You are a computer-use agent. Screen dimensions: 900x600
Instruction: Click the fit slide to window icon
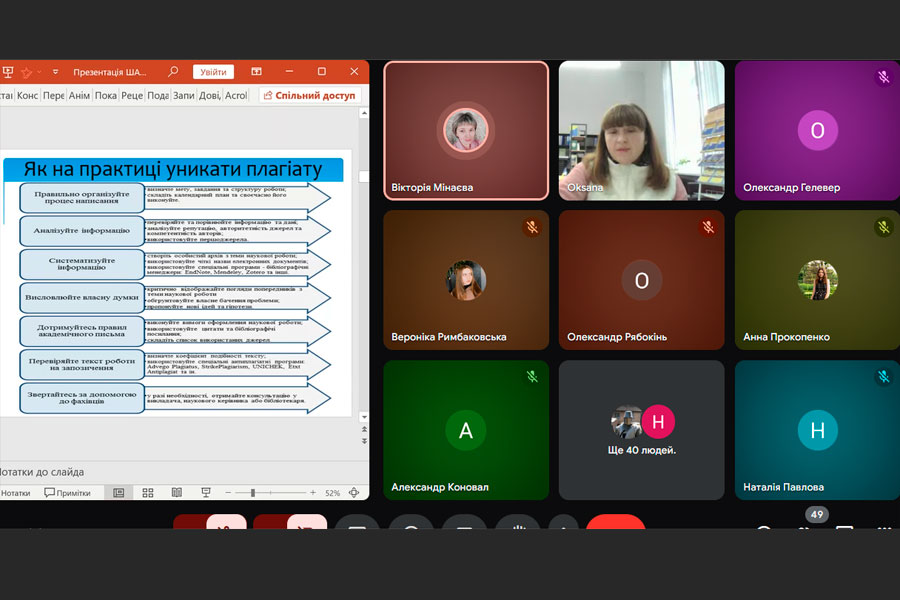click(354, 493)
